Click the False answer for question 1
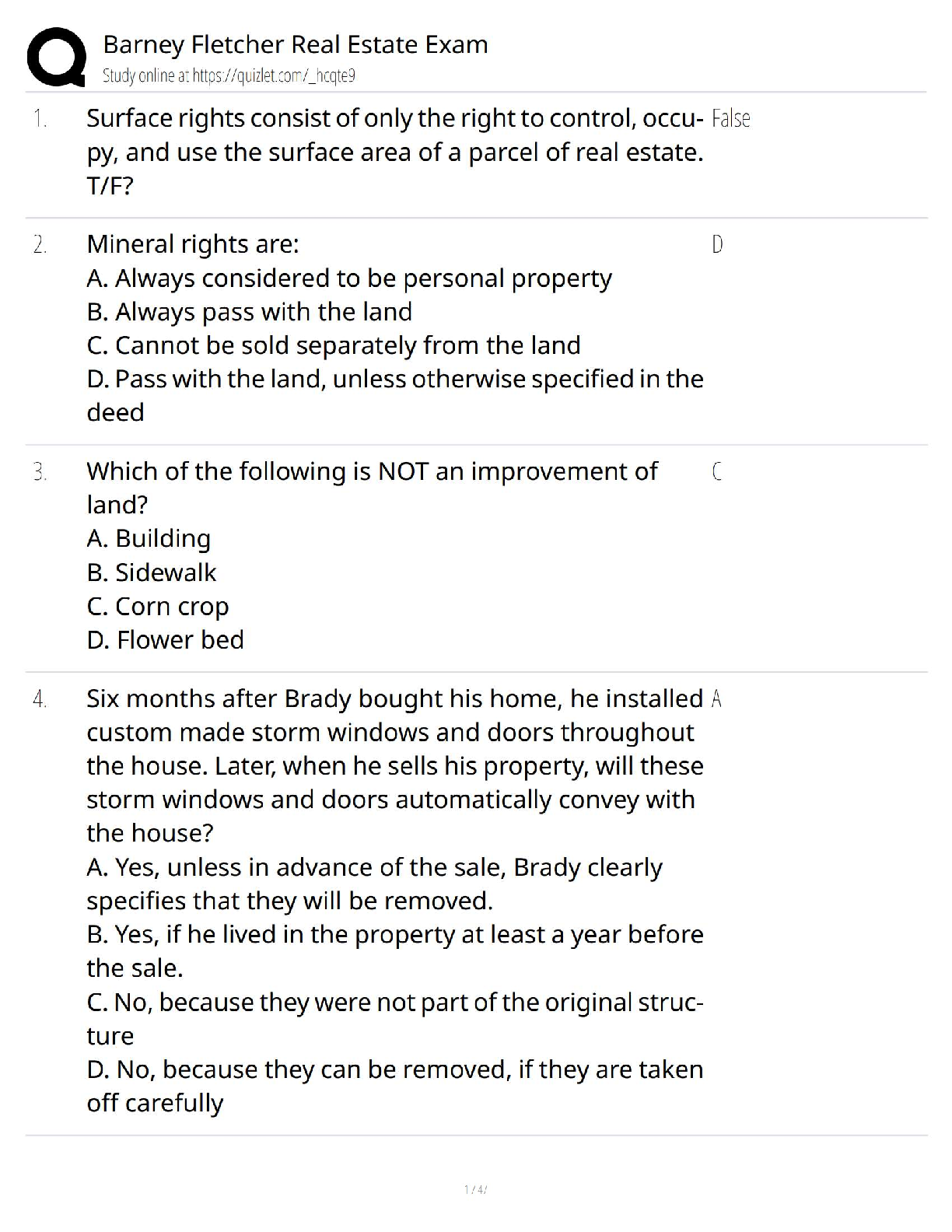 [730, 119]
